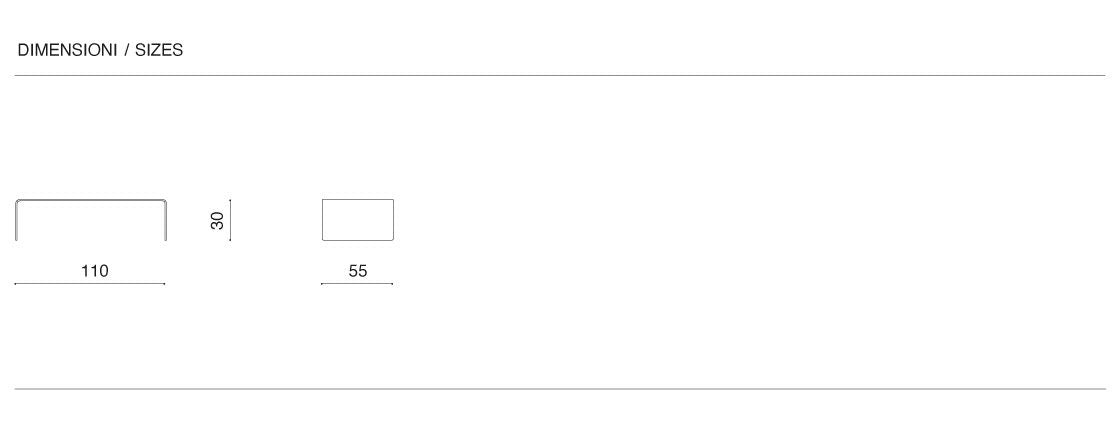Click the vertical line beside 30

(230, 220)
